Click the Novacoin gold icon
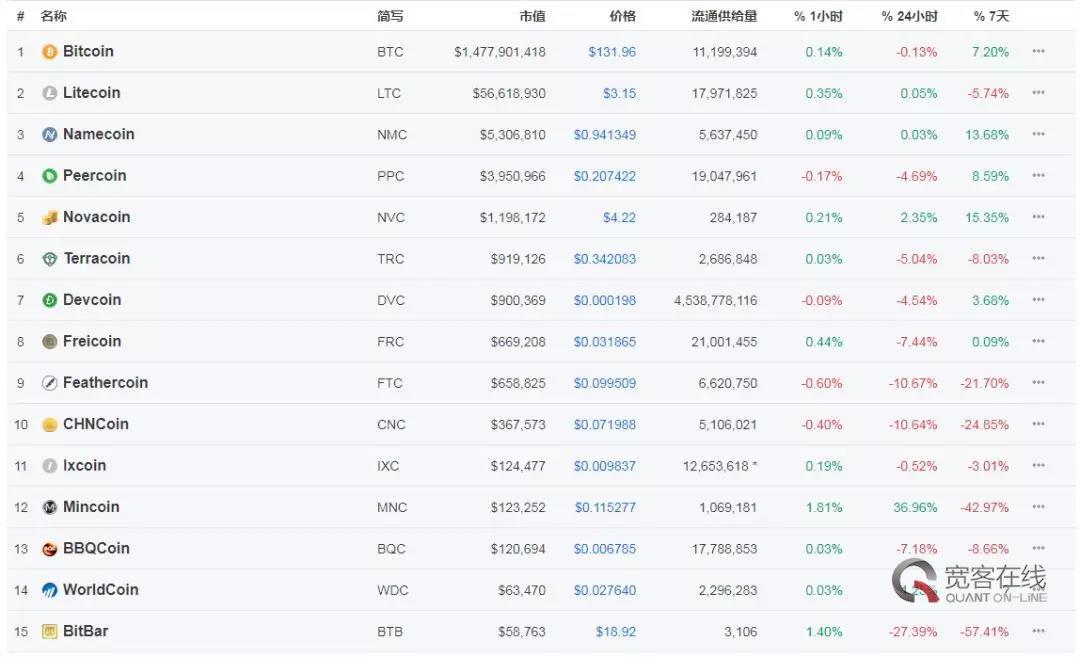1080x657 pixels. (x=50, y=218)
